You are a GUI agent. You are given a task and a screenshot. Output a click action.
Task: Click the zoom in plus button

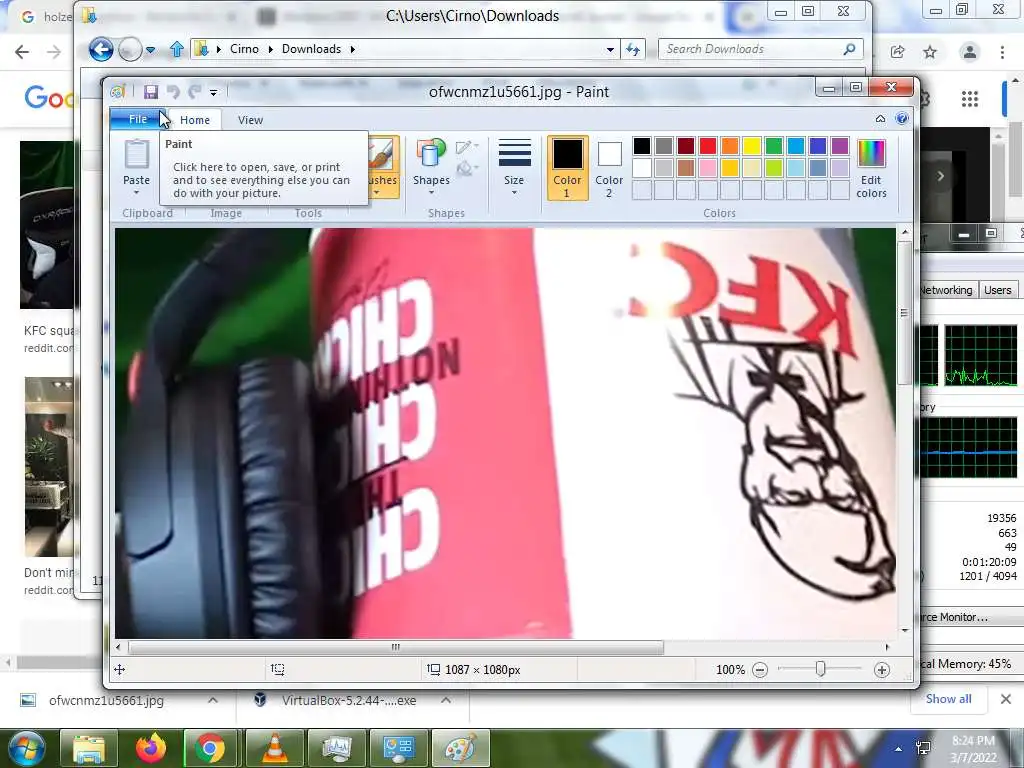coord(882,669)
